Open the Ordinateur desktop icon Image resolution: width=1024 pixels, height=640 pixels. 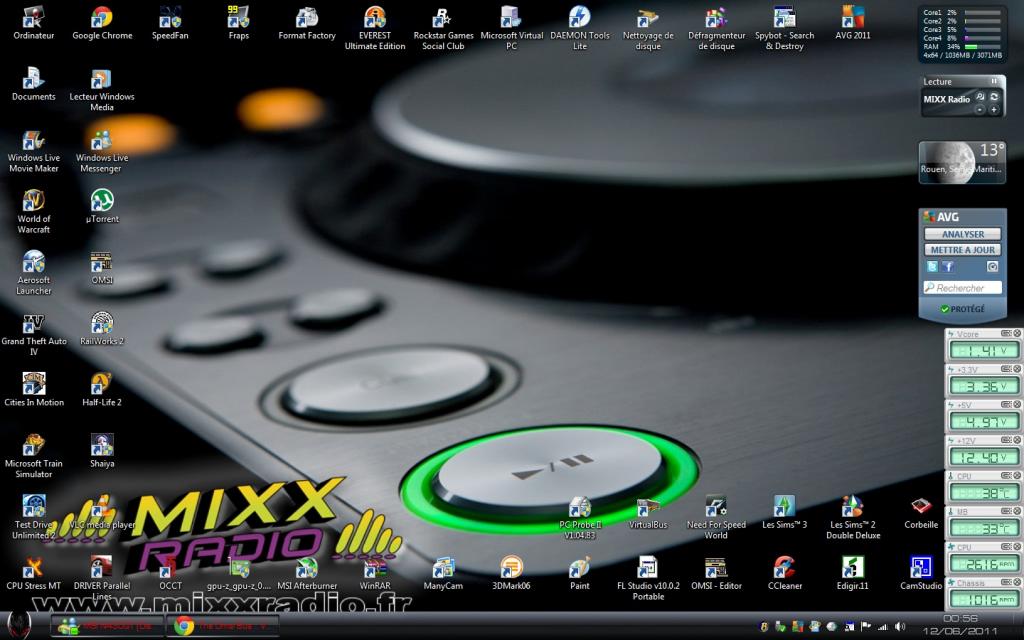tap(33, 23)
